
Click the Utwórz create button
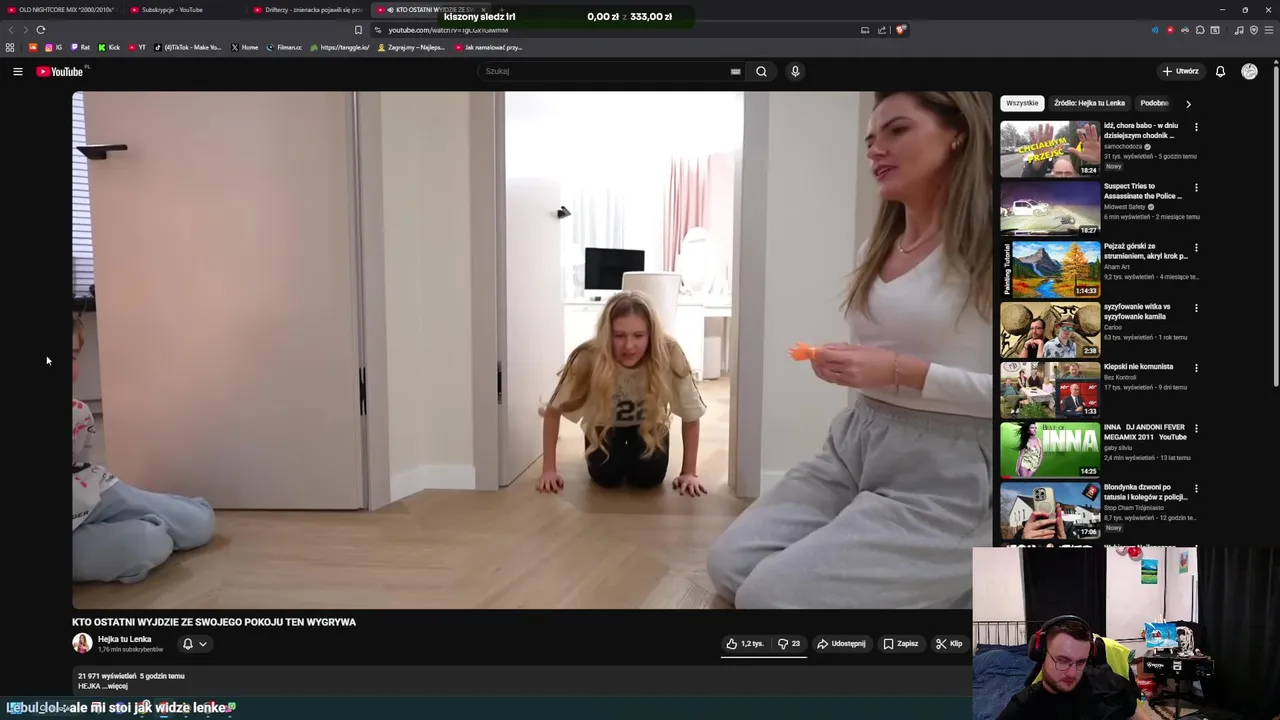tap(1181, 71)
